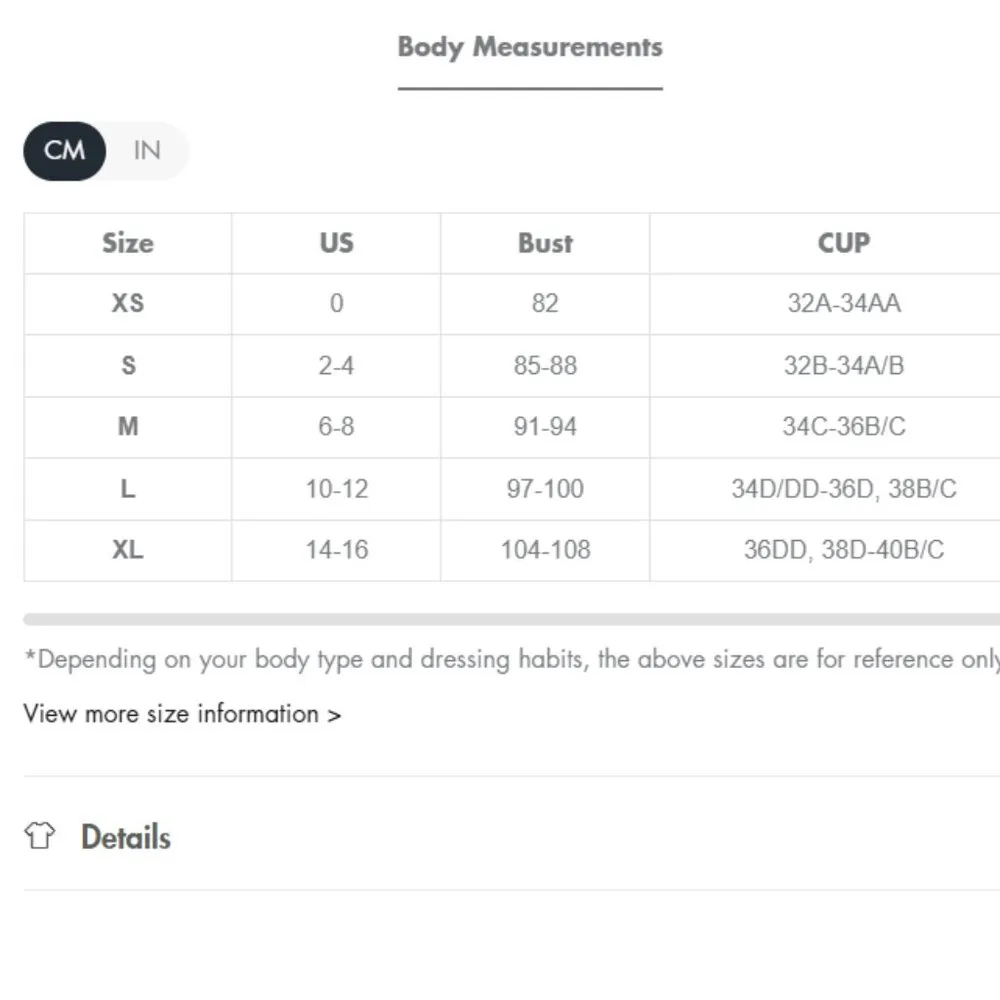Viewport: 1000px width, 1000px height.
Task: Select the XL size row label
Action: (x=128, y=550)
